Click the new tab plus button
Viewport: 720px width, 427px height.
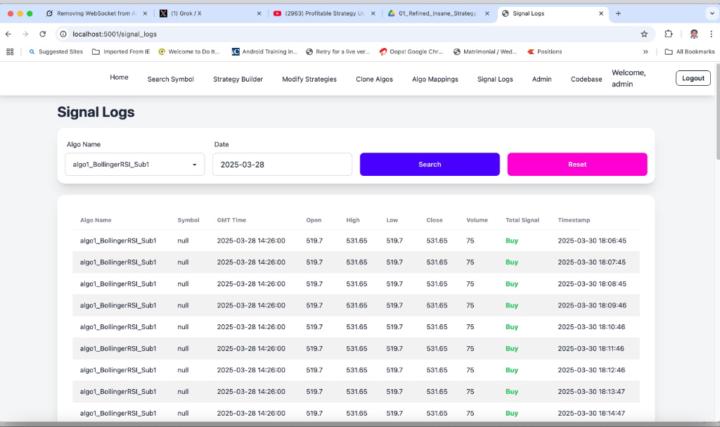(x=618, y=13)
